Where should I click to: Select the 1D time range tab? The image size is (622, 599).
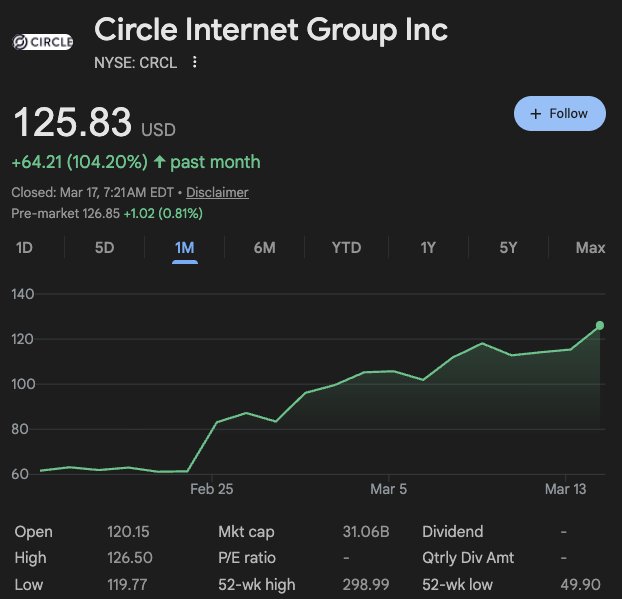(24, 248)
